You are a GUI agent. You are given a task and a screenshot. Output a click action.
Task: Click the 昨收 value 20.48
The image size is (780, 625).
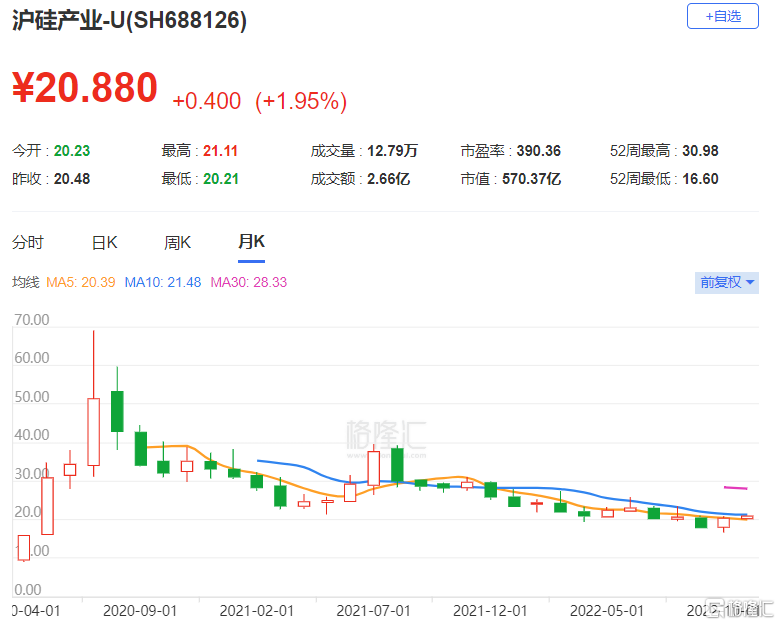[72, 179]
